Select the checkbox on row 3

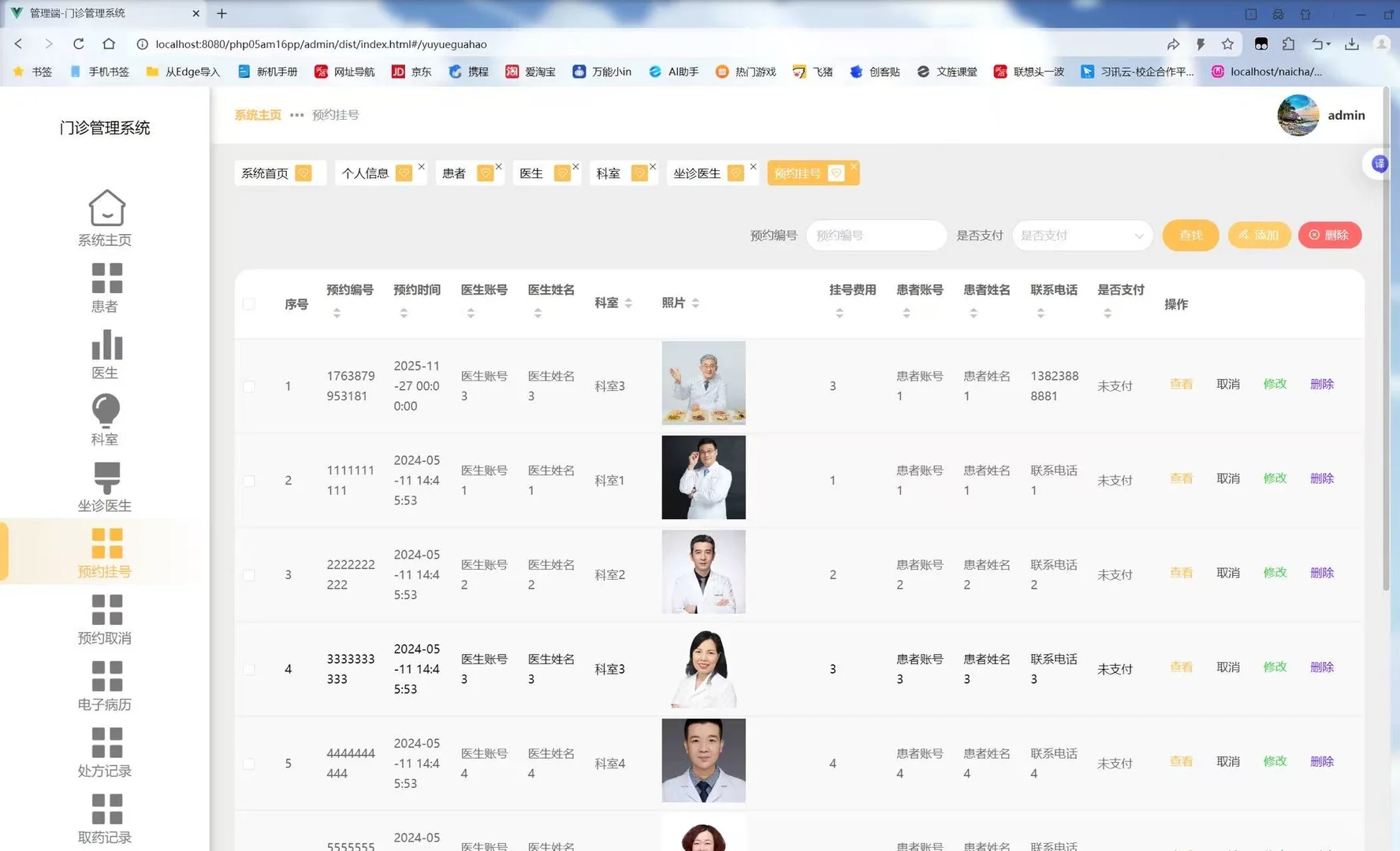tap(249, 574)
